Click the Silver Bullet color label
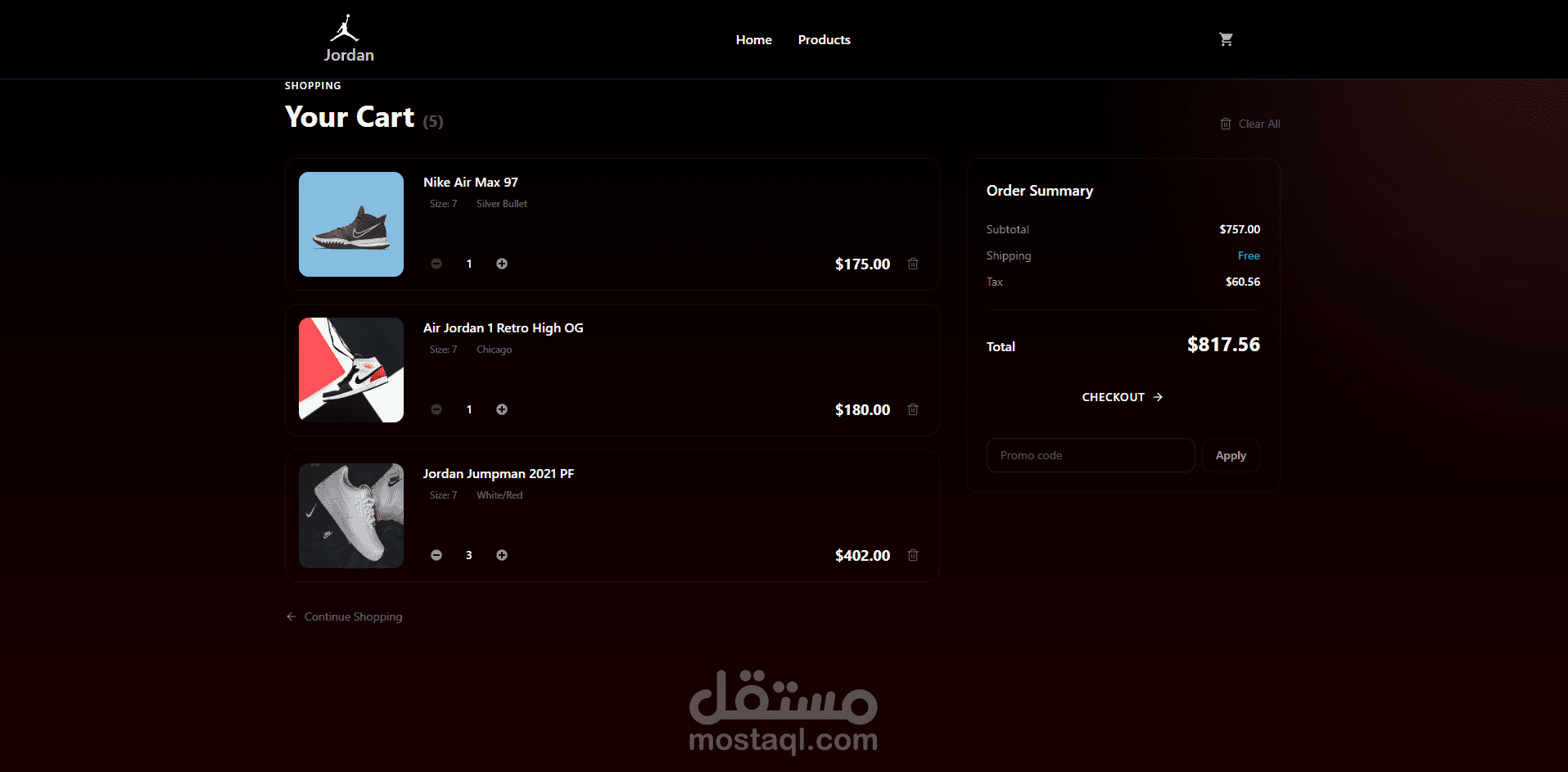1568x772 pixels. (x=502, y=204)
